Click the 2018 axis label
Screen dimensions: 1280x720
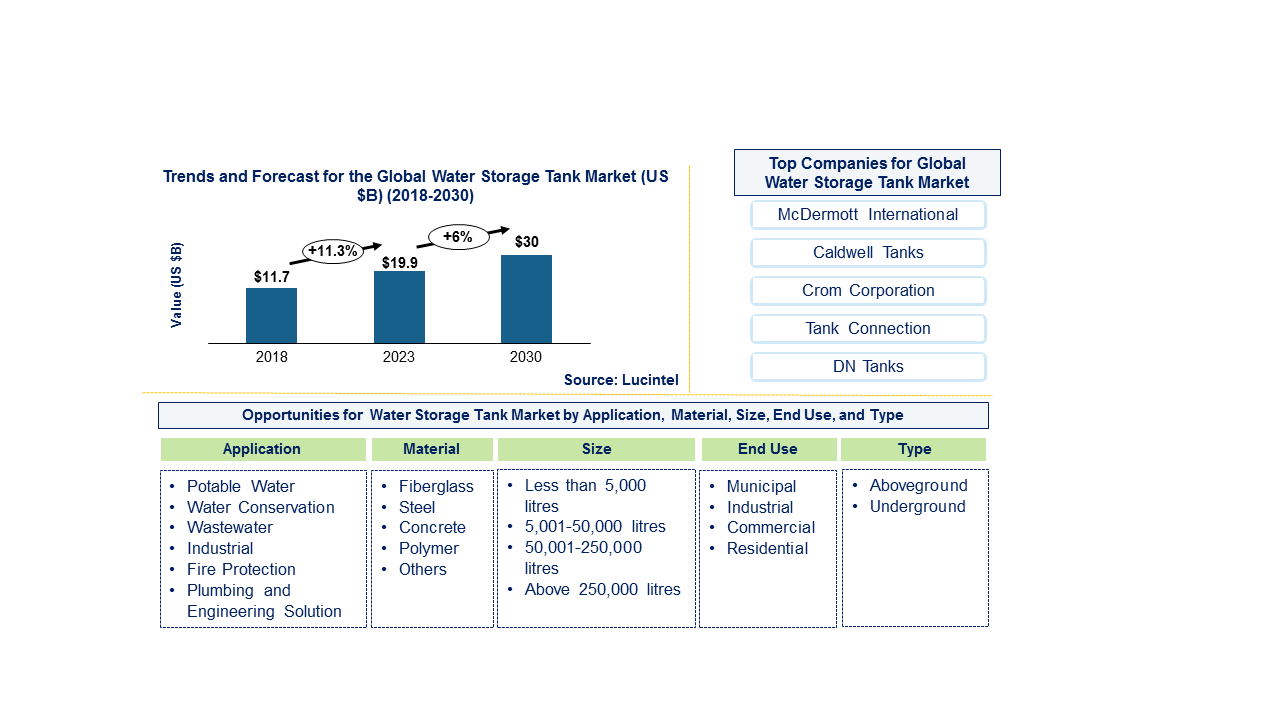272,357
